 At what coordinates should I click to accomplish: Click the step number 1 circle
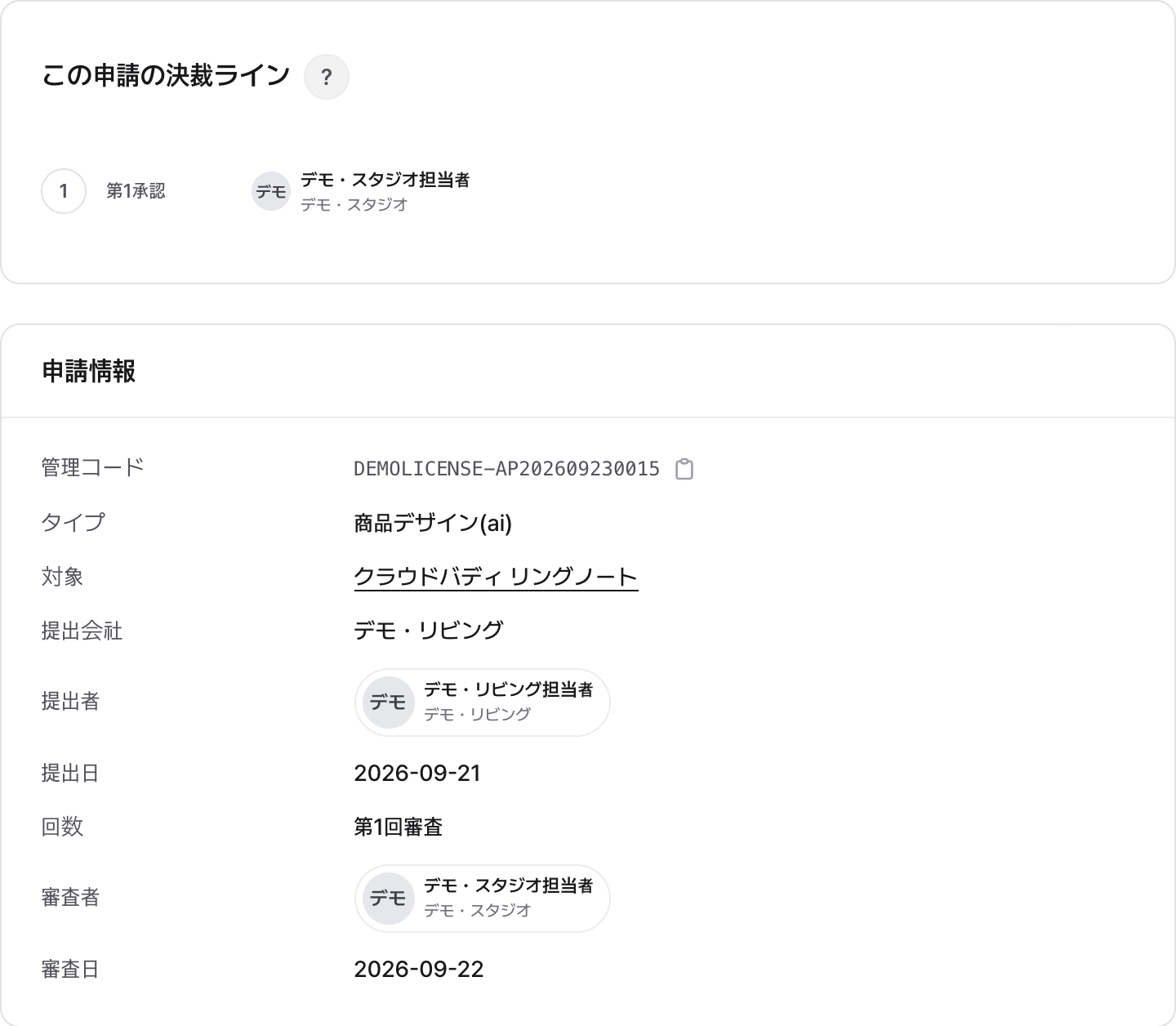click(x=64, y=191)
